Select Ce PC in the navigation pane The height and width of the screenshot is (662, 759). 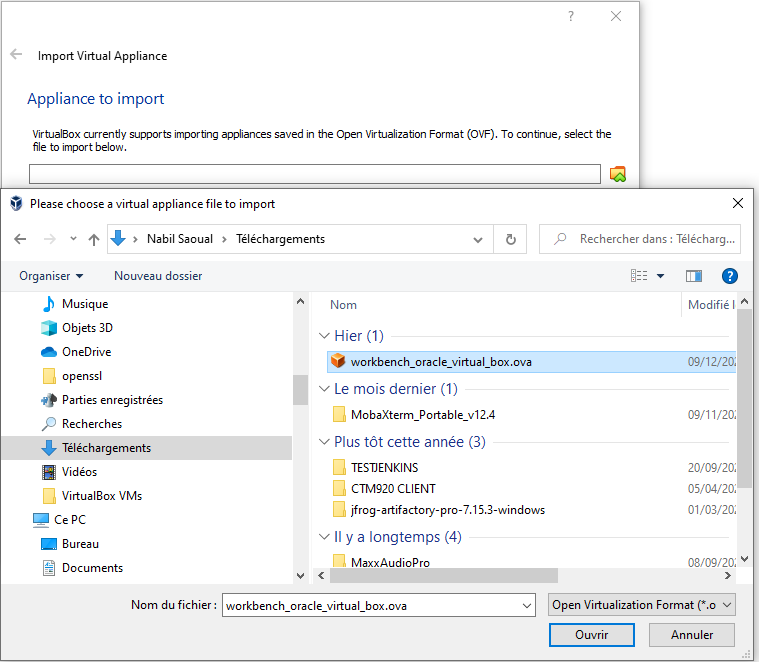pos(70,520)
